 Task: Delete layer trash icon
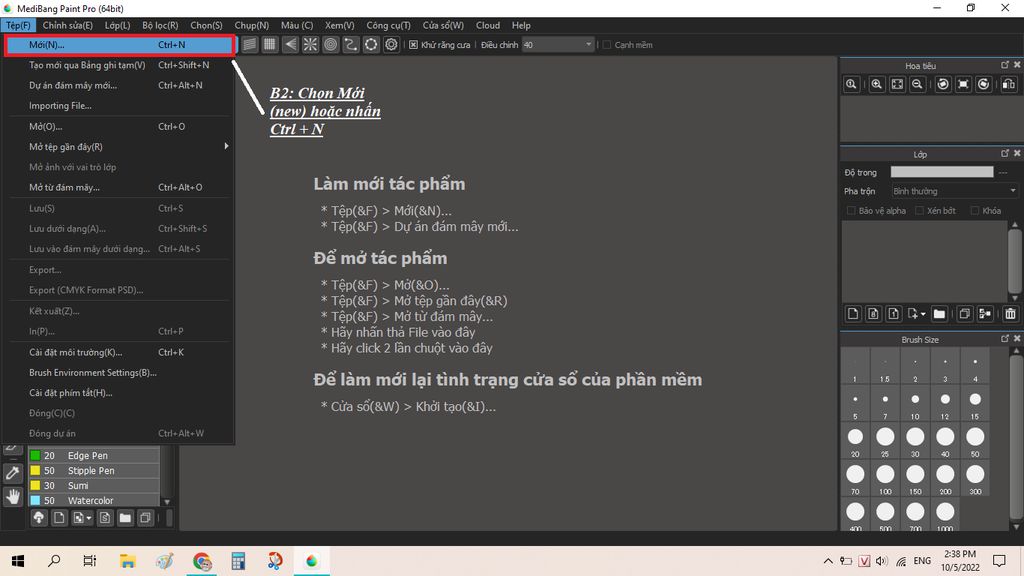[x=1010, y=314]
